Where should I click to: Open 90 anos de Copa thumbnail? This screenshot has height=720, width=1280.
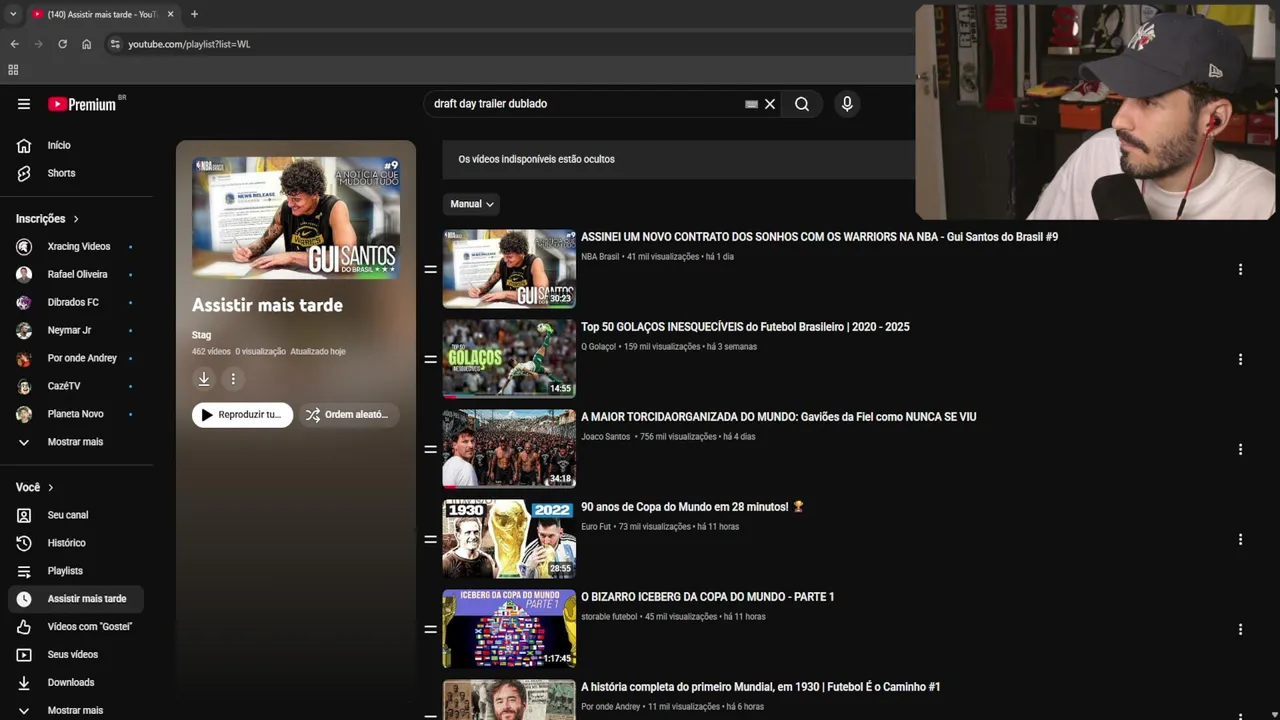tap(510, 539)
